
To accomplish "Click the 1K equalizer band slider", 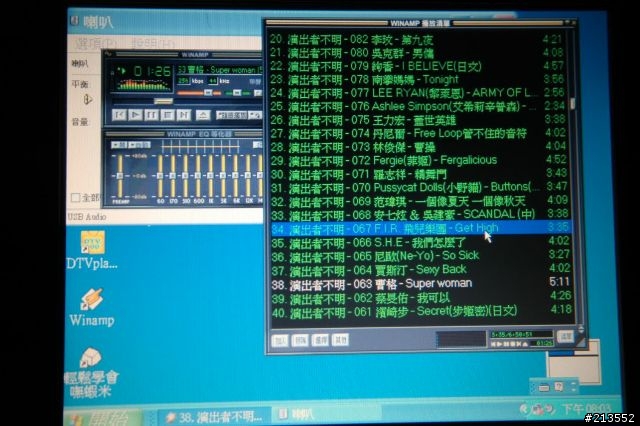I will (x=211, y=175).
